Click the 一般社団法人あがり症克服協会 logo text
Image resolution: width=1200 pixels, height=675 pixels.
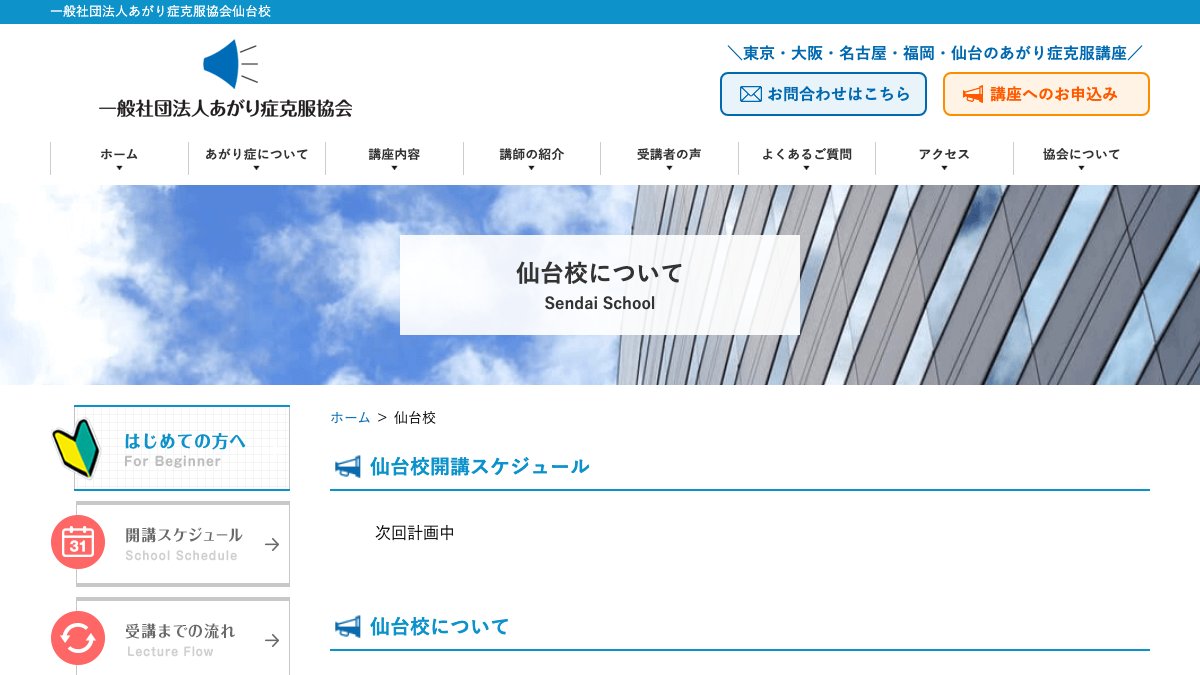coord(226,109)
